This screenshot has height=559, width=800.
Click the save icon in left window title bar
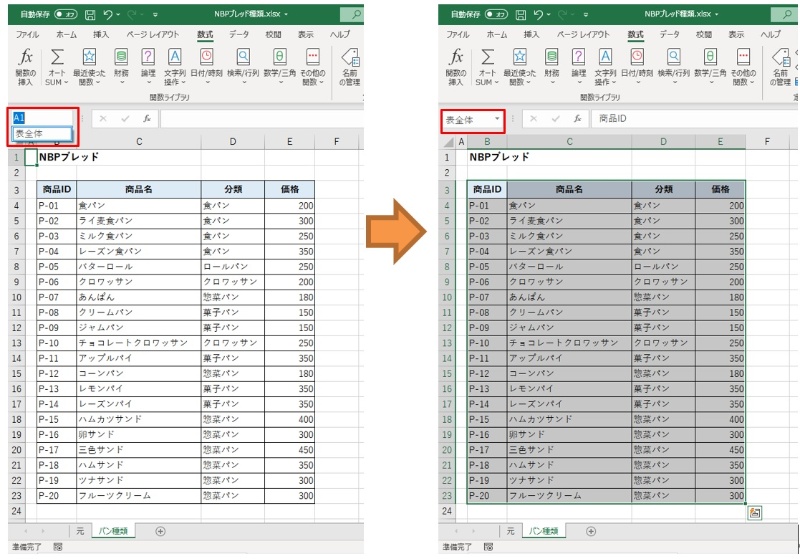coord(90,15)
